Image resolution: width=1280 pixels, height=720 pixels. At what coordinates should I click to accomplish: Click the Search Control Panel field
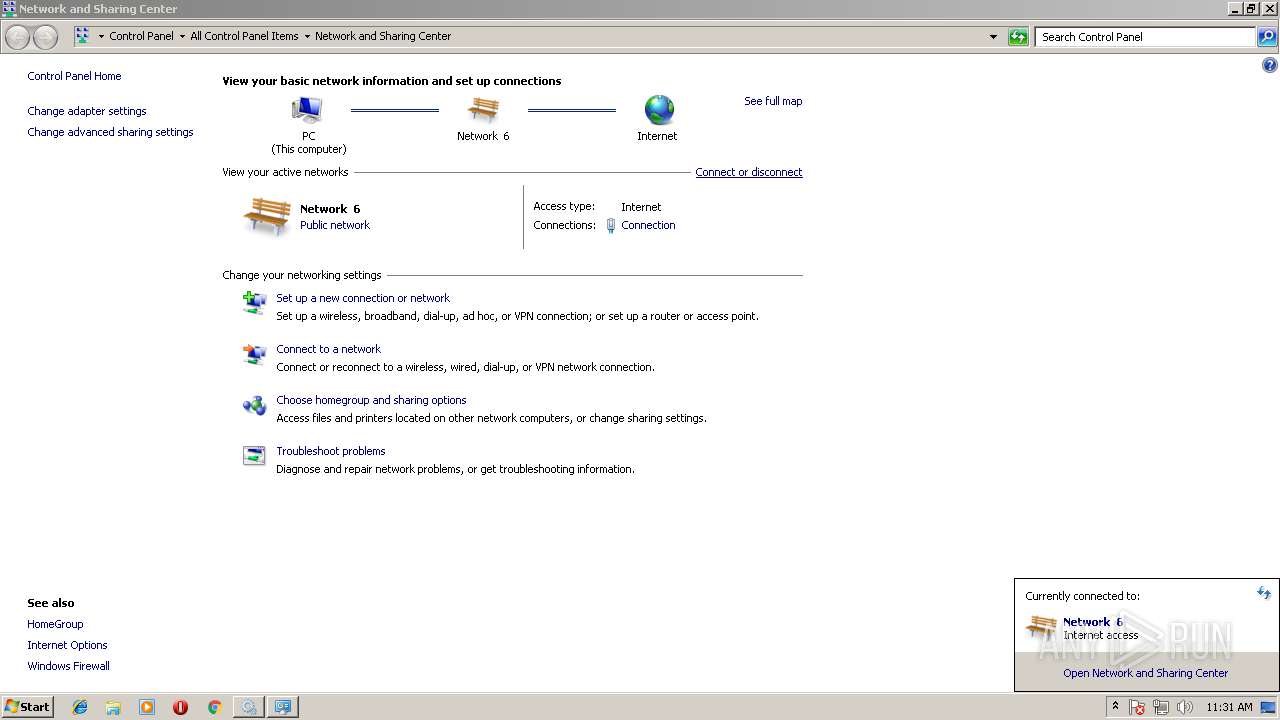coord(1146,37)
